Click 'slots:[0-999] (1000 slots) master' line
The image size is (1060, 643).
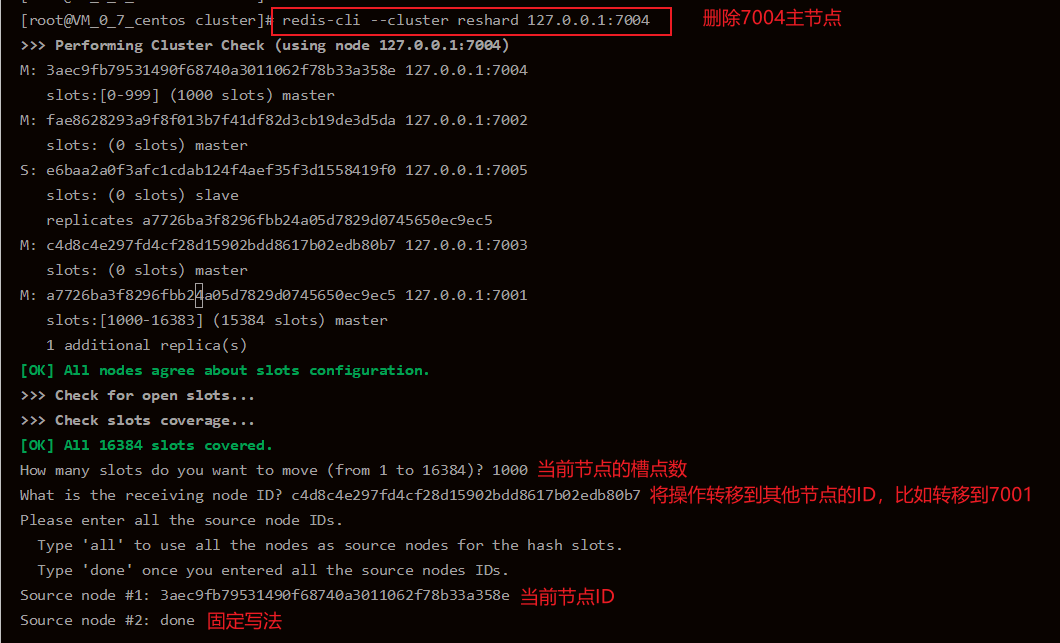point(191,95)
